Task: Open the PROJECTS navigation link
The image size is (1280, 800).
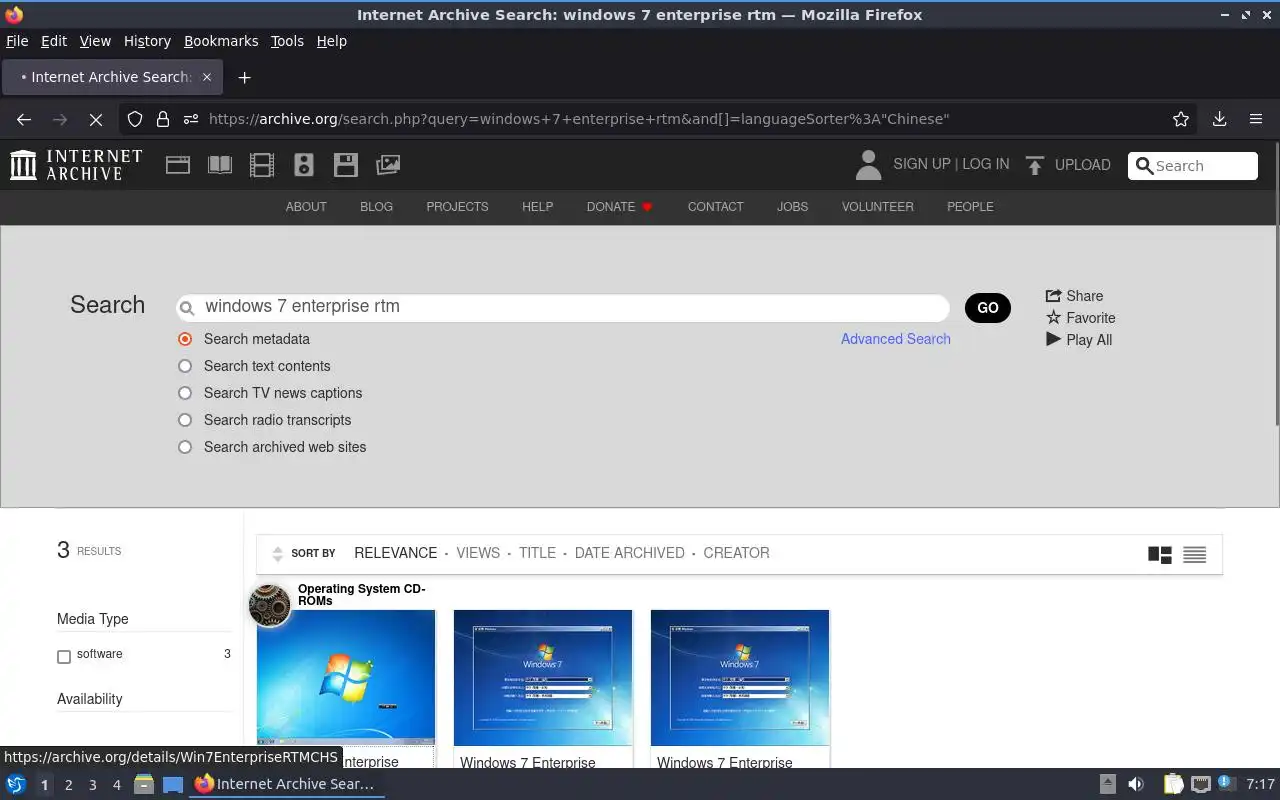Action: click(457, 207)
